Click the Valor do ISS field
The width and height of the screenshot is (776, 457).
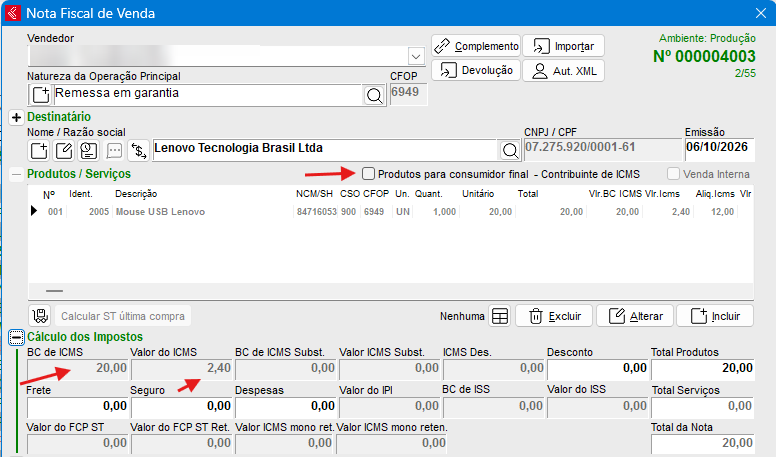[x=598, y=406]
